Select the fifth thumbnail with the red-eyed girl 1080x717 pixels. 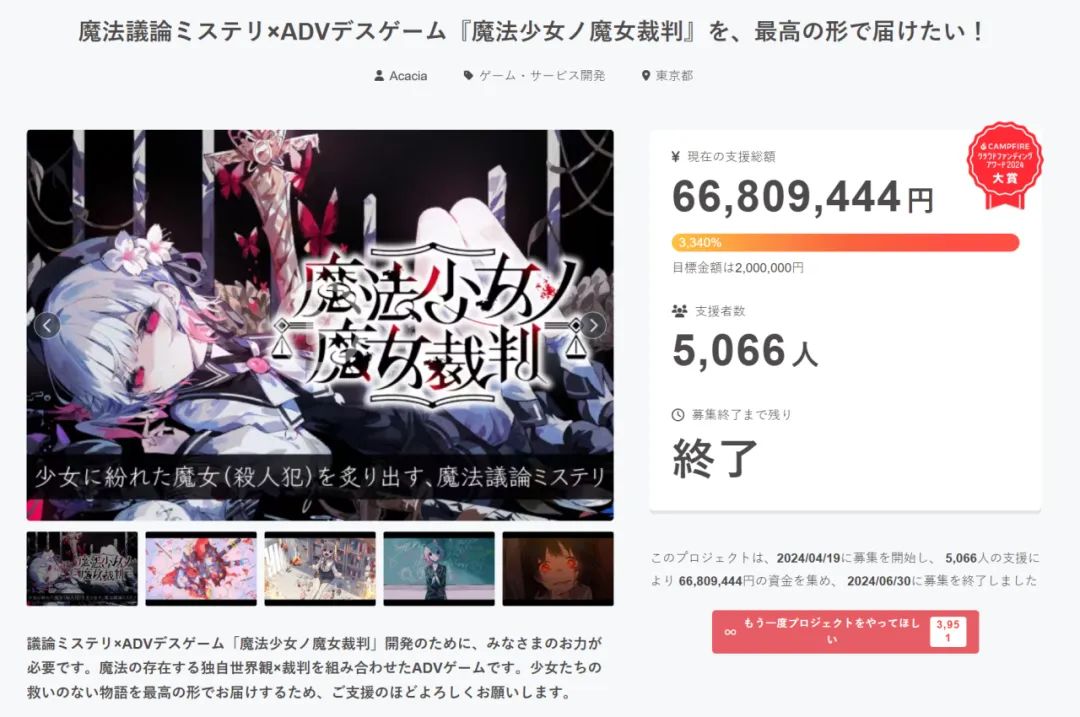(558, 569)
